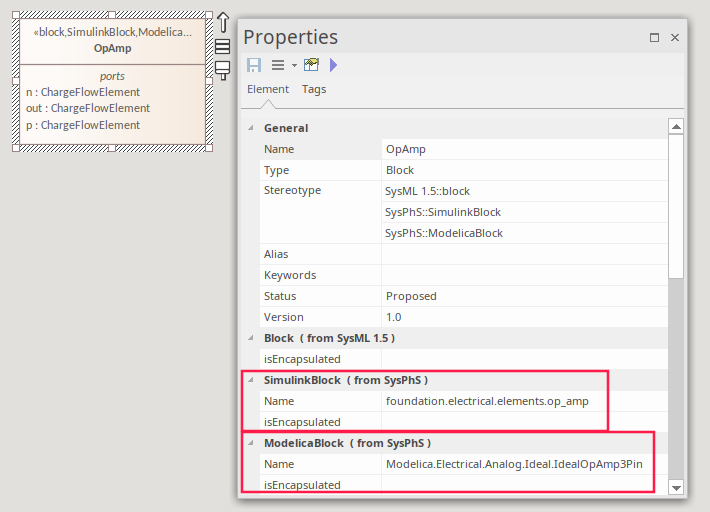Collapse the ModelicaBlock (from SysPhS) section
The image size is (710, 512).
click(250, 443)
